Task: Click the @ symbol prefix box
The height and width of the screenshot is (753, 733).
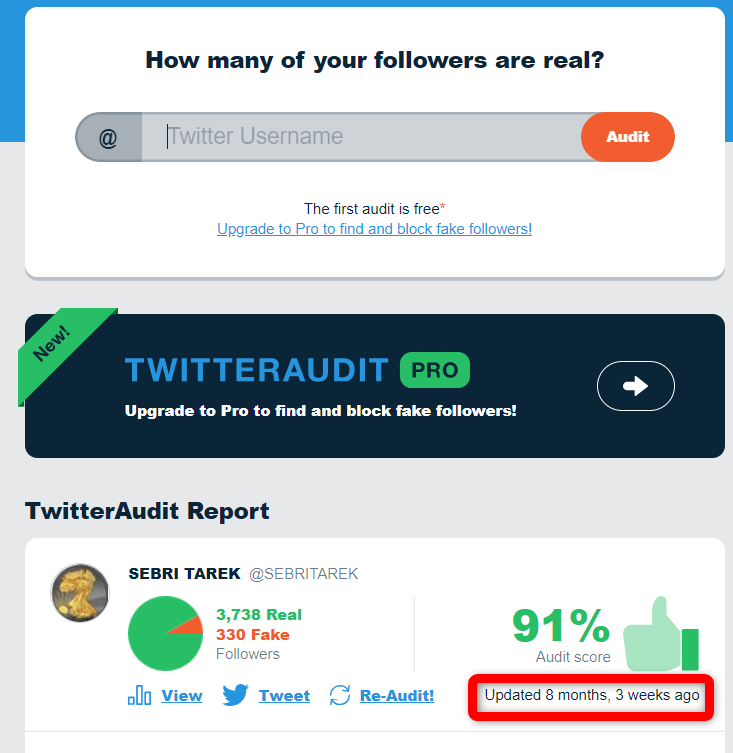Action: coord(109,137)
